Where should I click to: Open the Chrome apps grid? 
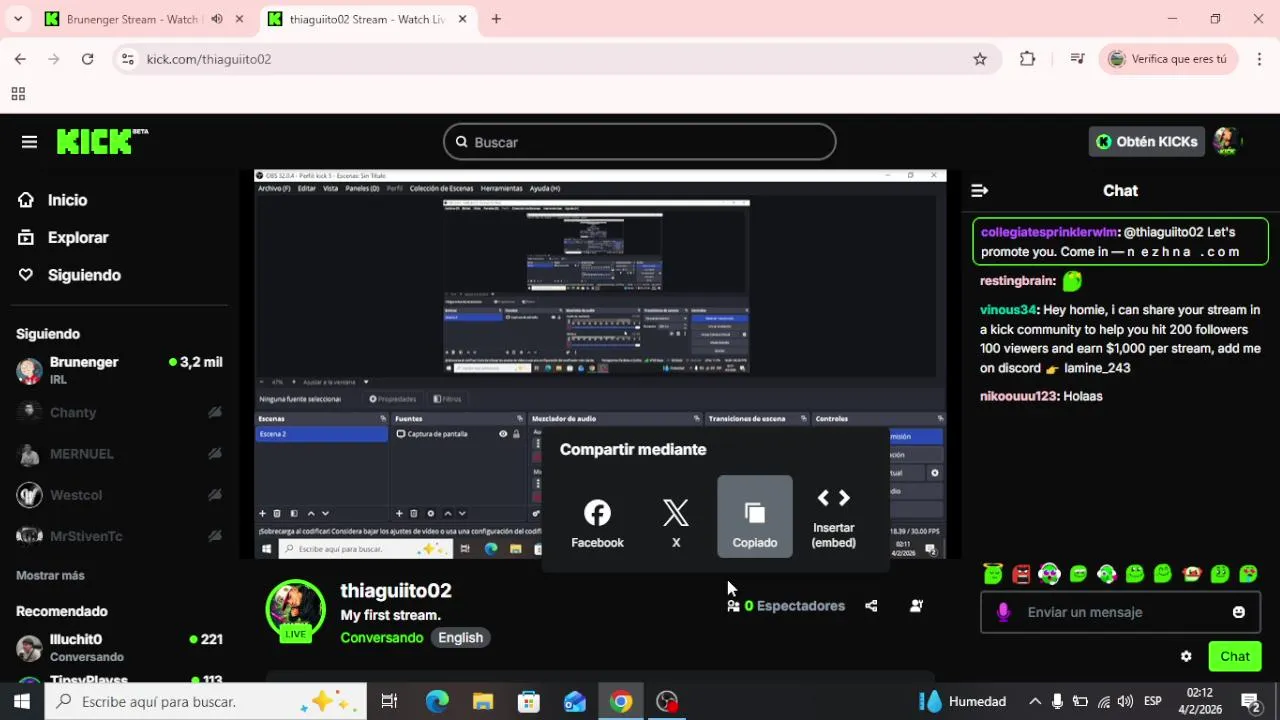point(18,94)
